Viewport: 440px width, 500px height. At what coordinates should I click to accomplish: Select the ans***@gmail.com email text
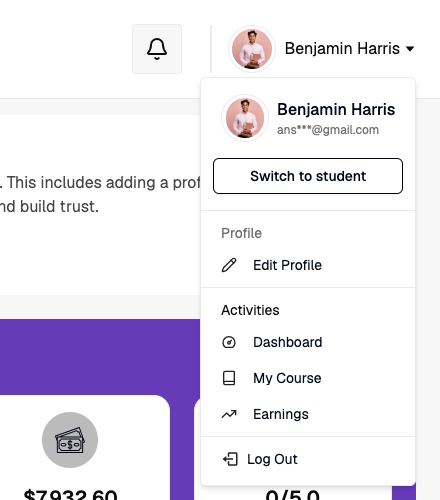tap(328, 130)
